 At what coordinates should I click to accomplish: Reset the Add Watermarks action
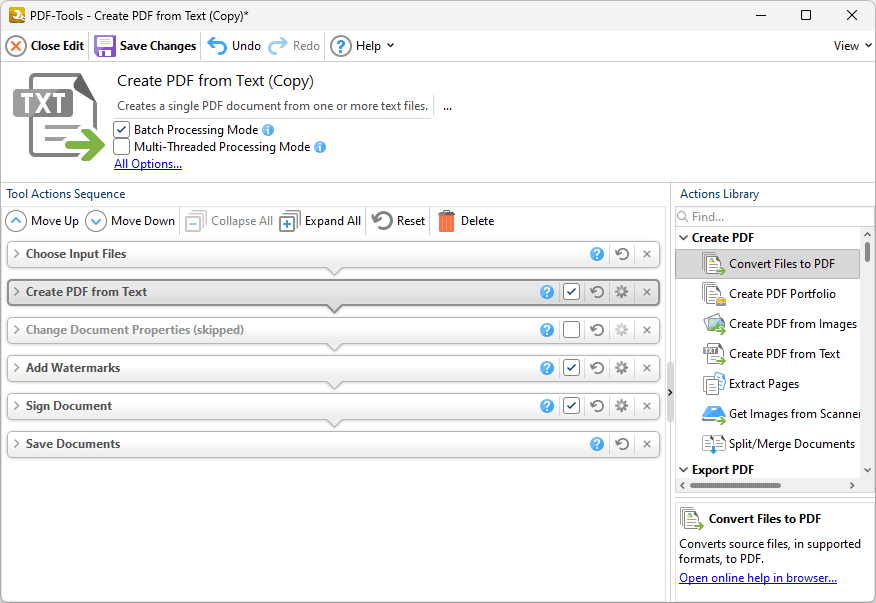click(597, 368)
